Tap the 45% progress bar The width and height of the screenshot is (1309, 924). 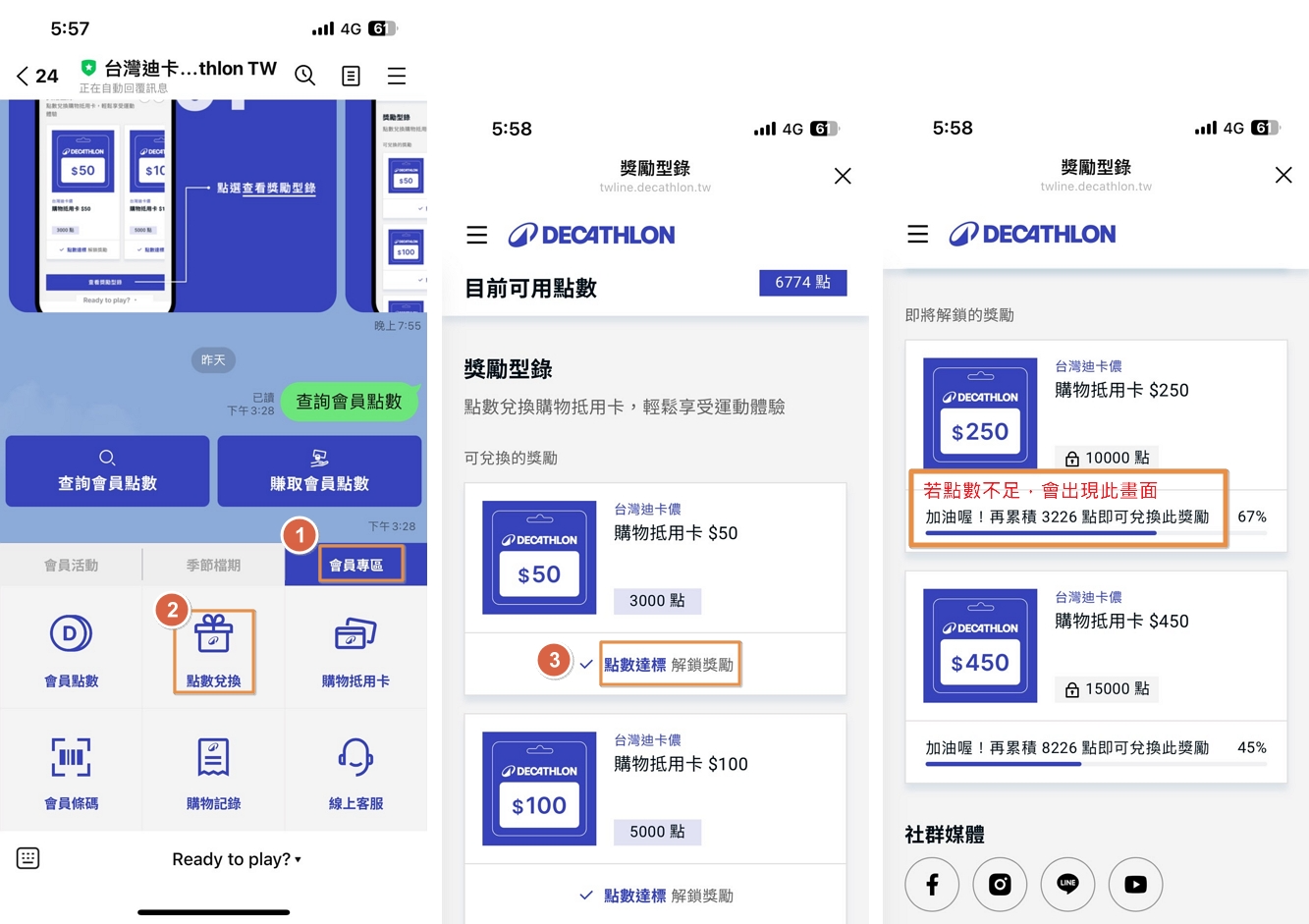point(1096,764)
